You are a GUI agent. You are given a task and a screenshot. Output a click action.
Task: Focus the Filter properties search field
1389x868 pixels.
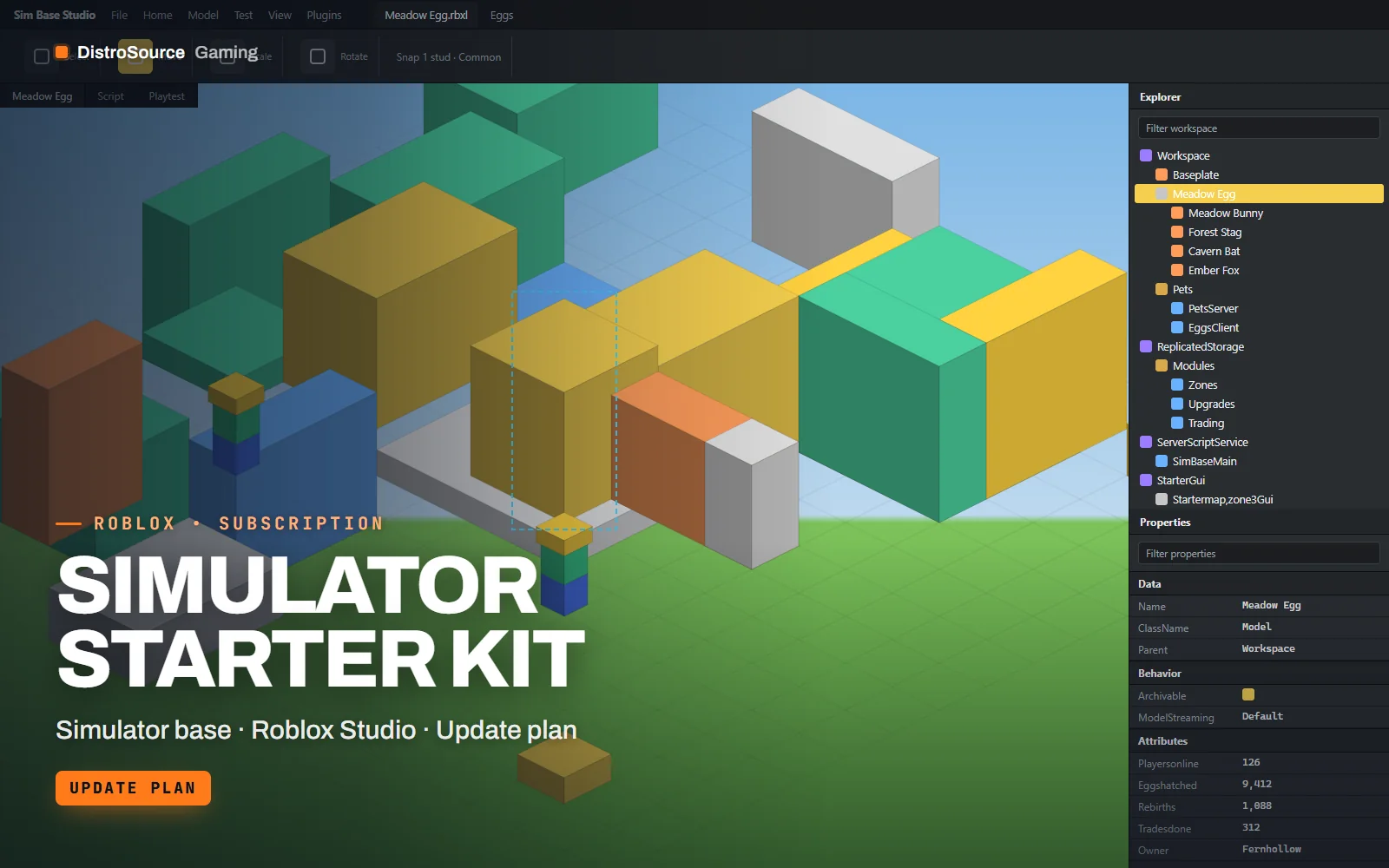point(1259,553)
